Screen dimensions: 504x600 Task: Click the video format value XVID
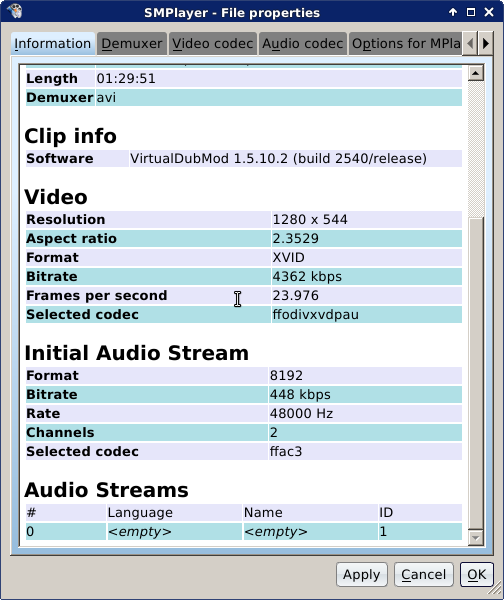[x=289, y=258]
